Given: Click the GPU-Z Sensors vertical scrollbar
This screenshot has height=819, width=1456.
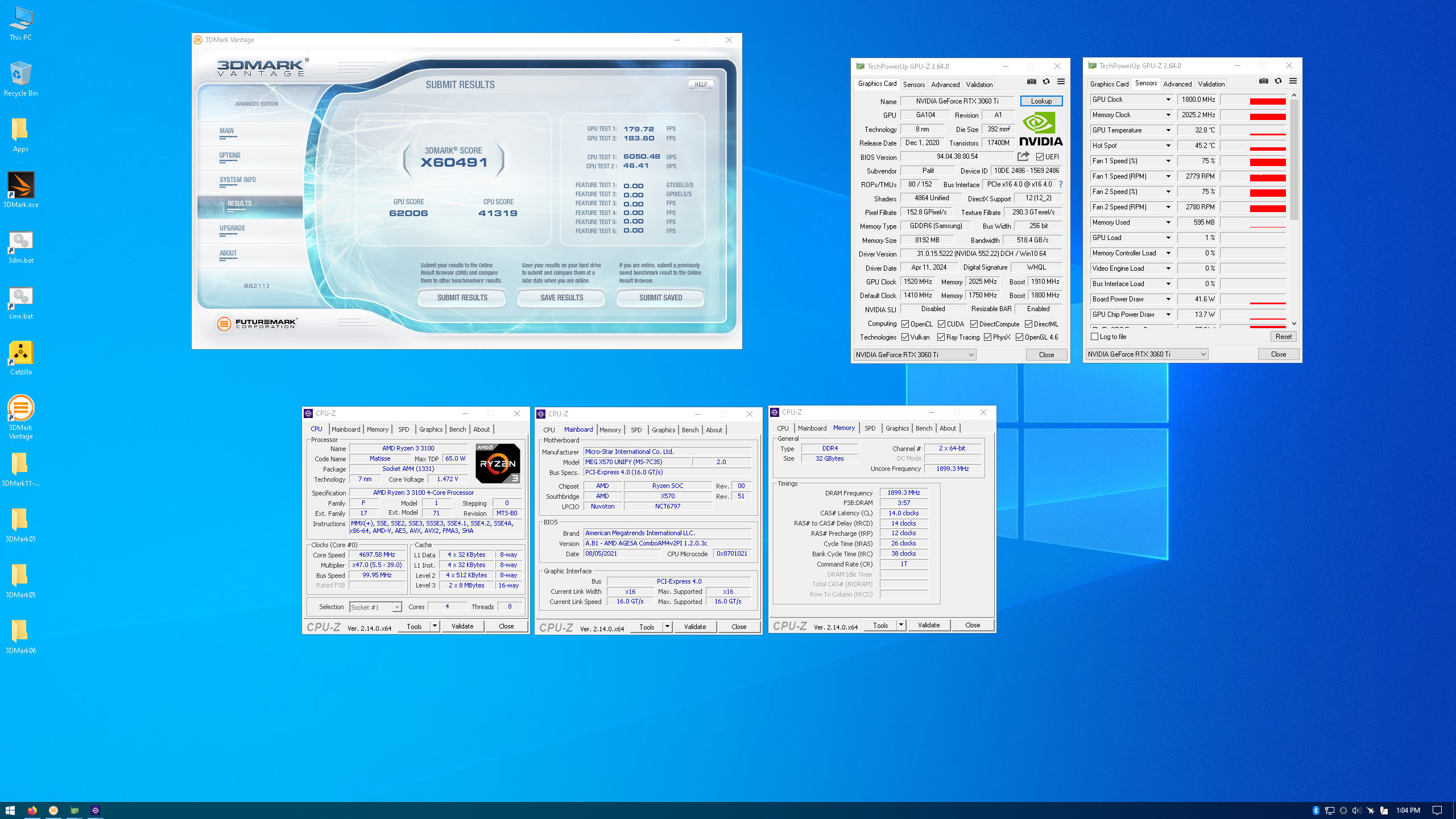Looking at the screenshot, I should coord(1294,209).
